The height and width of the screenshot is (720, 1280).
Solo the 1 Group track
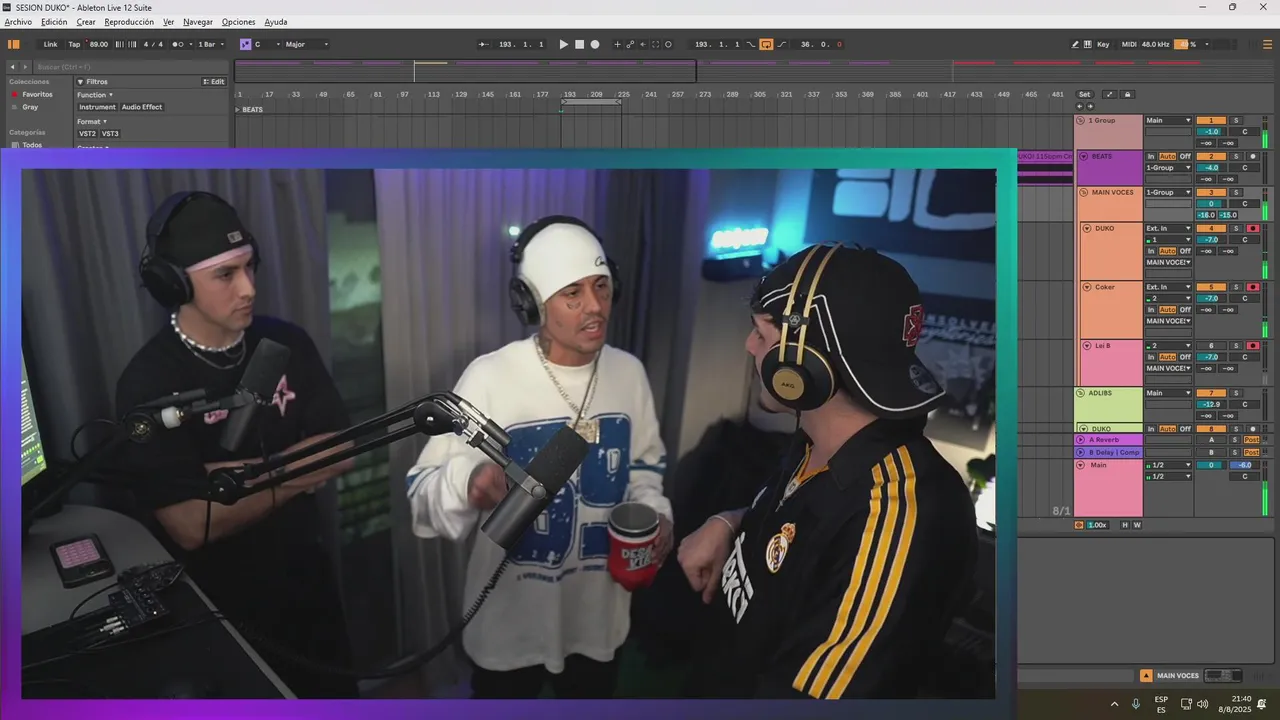click(1235, 120)
